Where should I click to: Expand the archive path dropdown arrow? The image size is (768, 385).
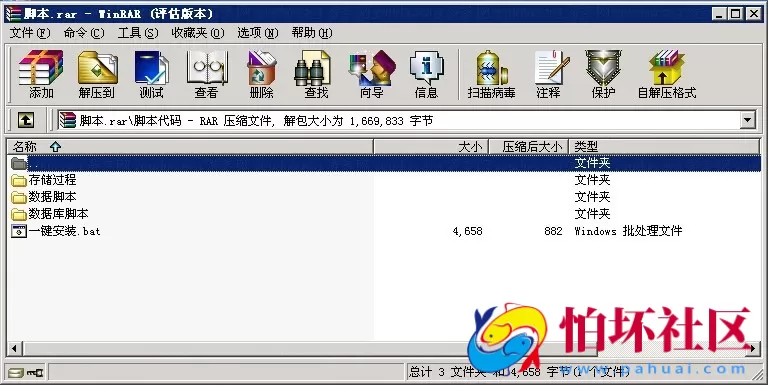pyautogui.click(x=747, y=120)
